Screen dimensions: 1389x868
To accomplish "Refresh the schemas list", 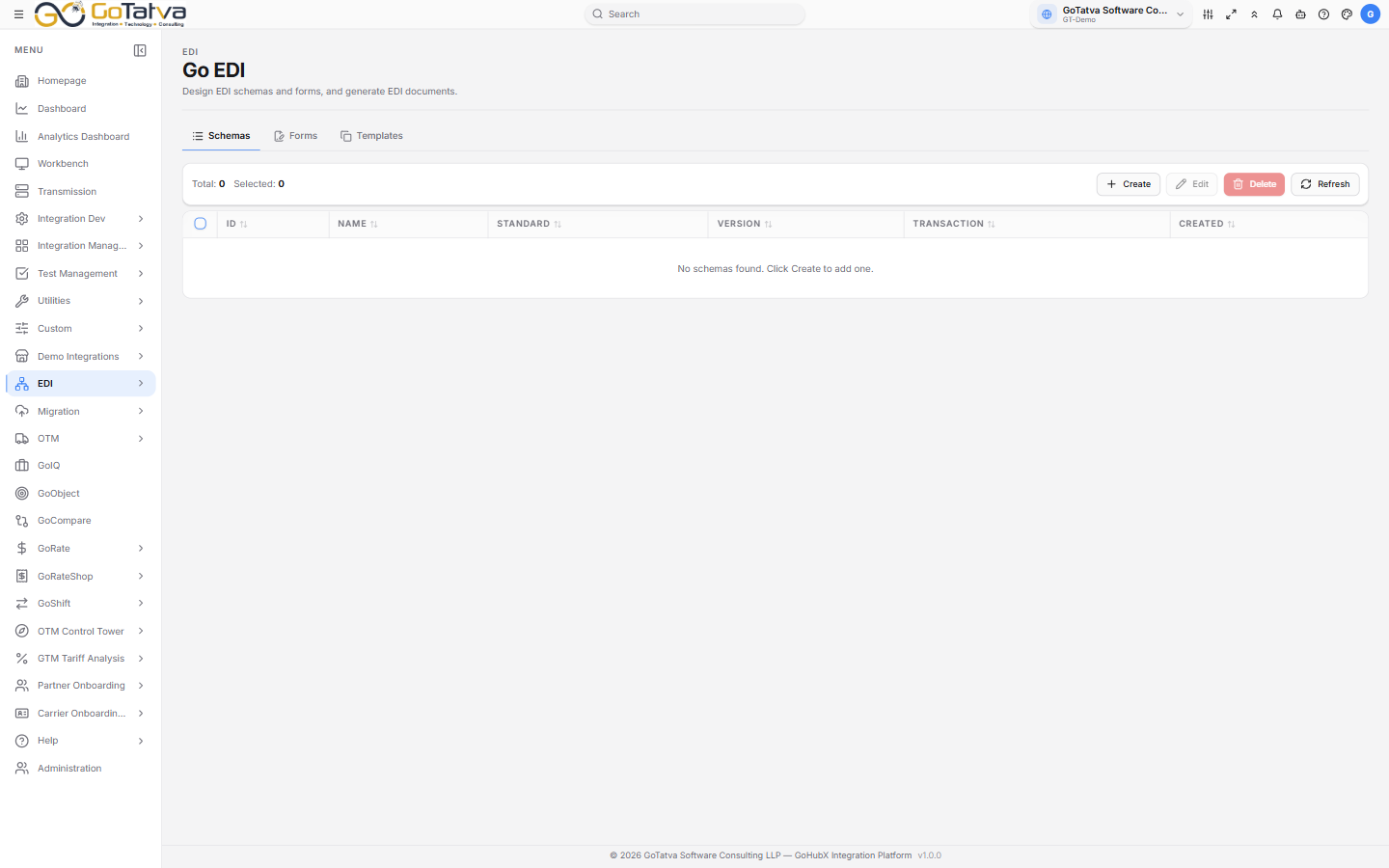I will pos(1325,184).
